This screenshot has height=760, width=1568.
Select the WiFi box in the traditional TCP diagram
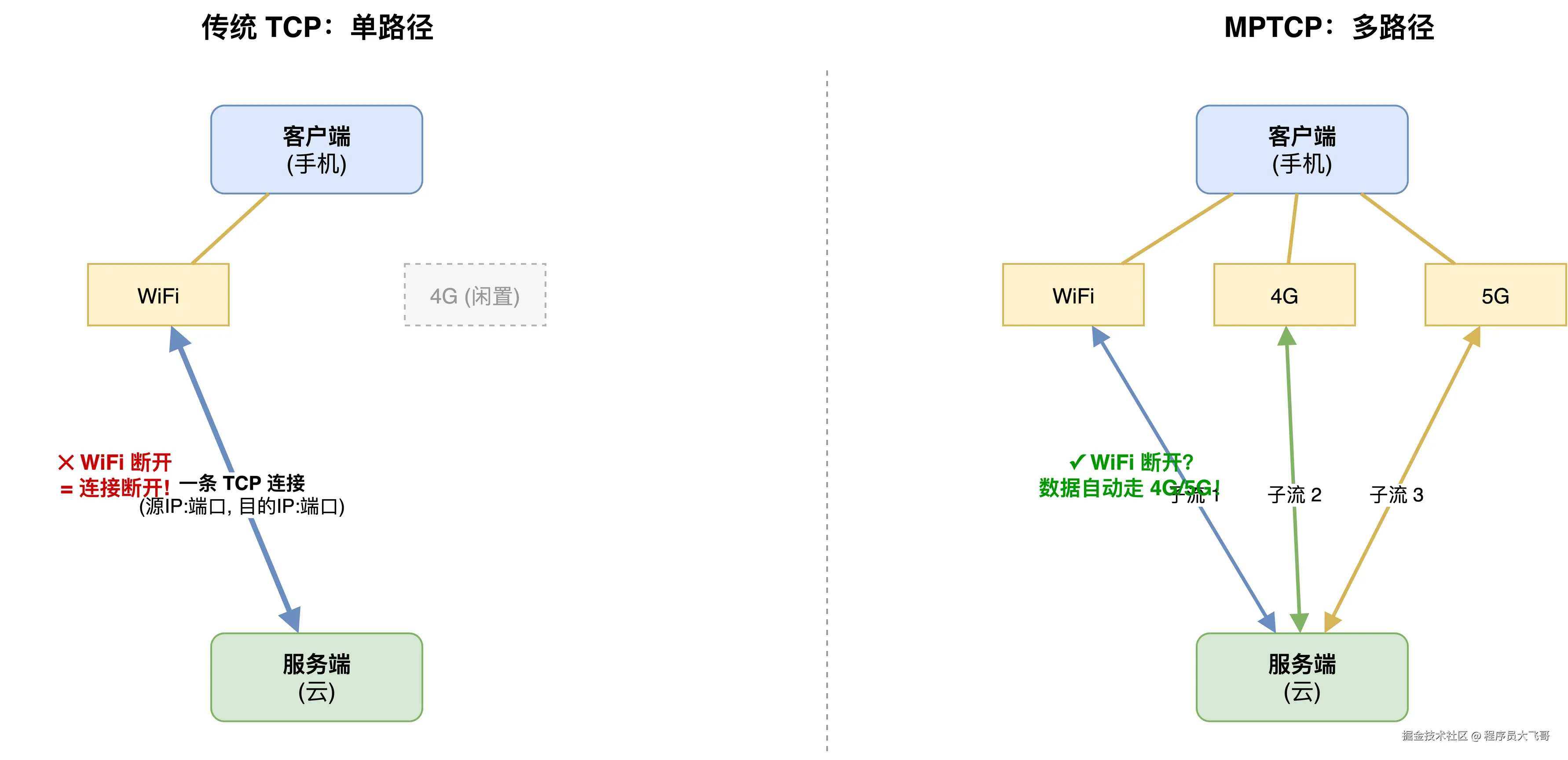(158, 295)
